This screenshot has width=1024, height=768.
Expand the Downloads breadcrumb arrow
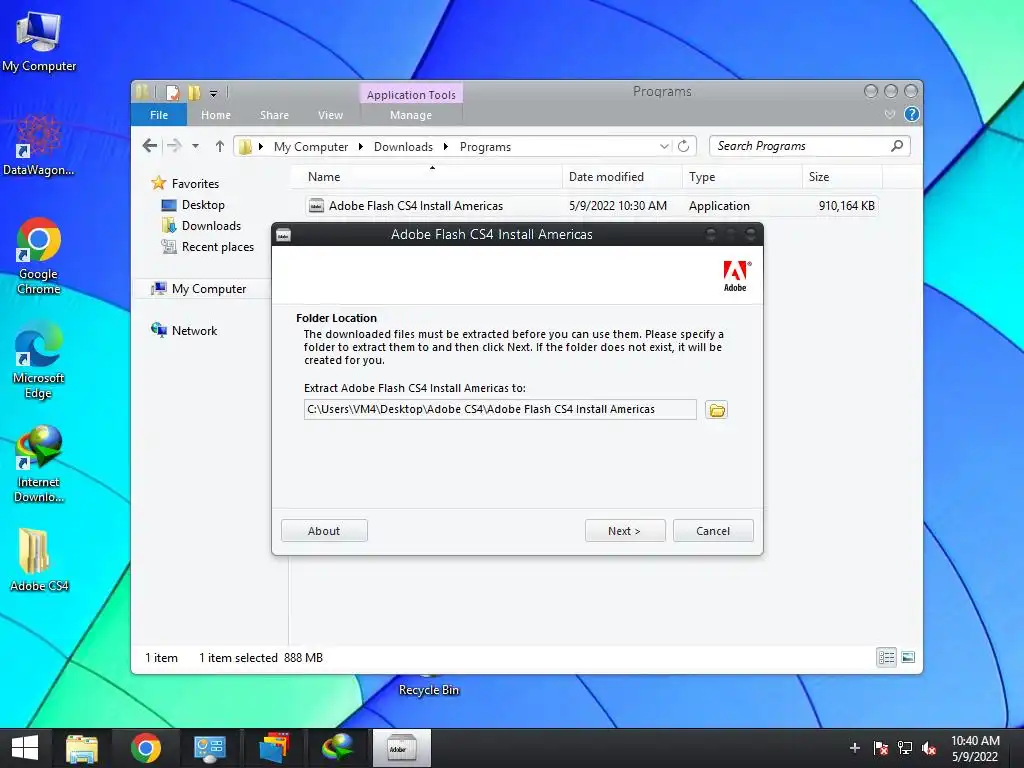click(445, 147)
